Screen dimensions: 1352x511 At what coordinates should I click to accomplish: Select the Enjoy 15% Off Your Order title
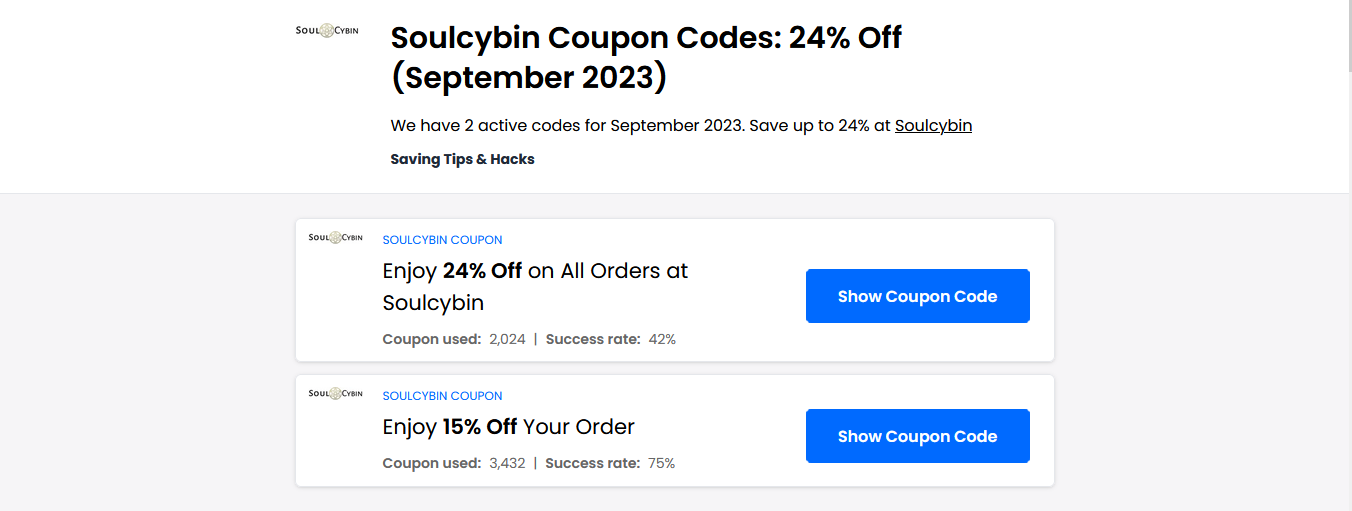509,427
